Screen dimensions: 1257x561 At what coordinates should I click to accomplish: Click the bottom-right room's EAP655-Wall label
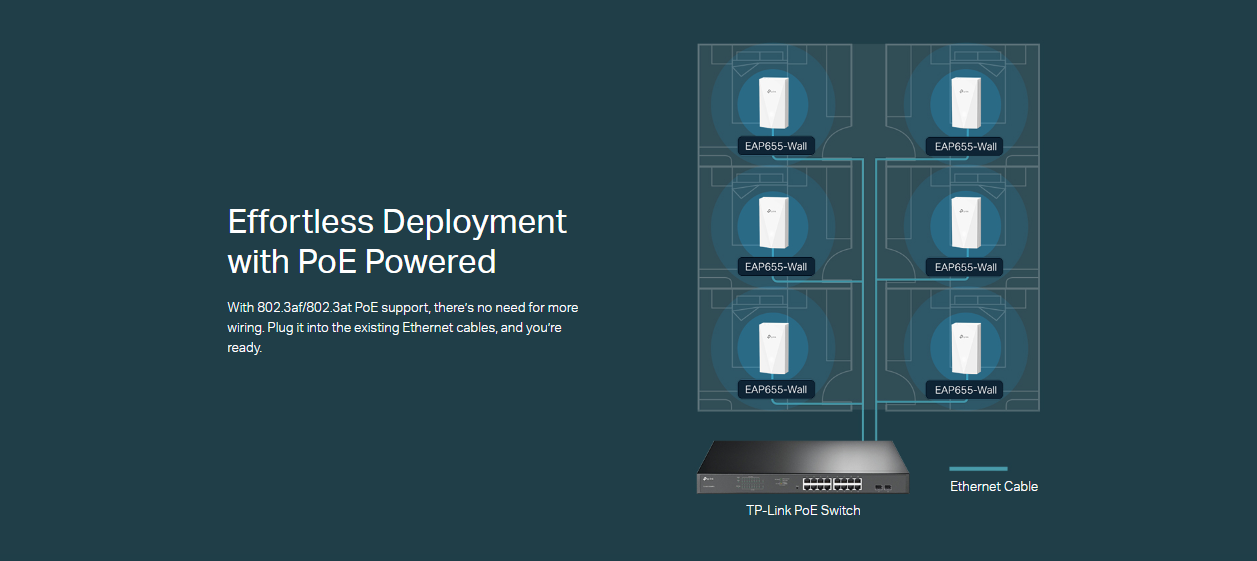click(x=965, y=390)
